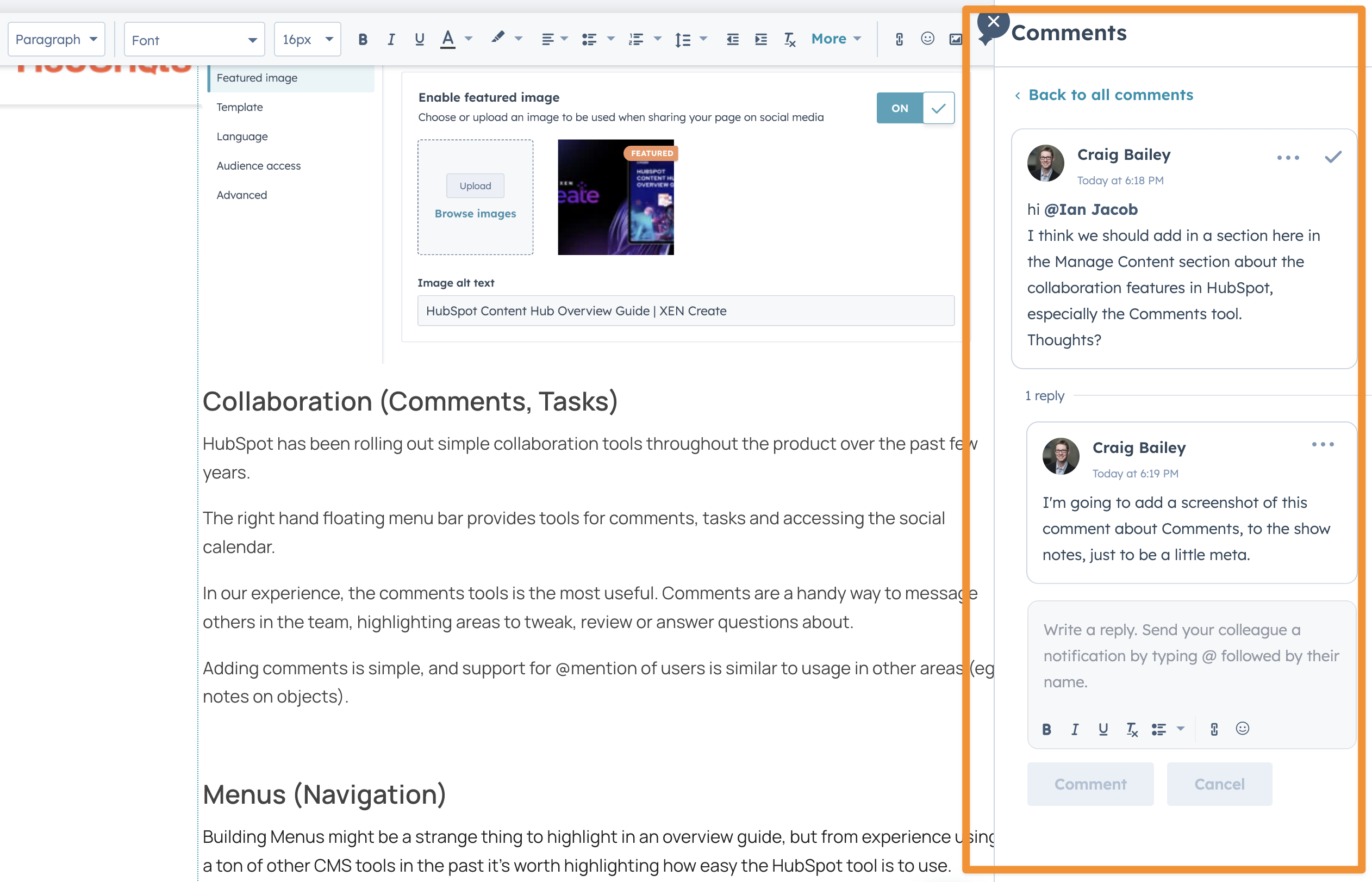The image size is (1372, 882).
Task: Select Template in settings sidebar
Action: (240, 107)
